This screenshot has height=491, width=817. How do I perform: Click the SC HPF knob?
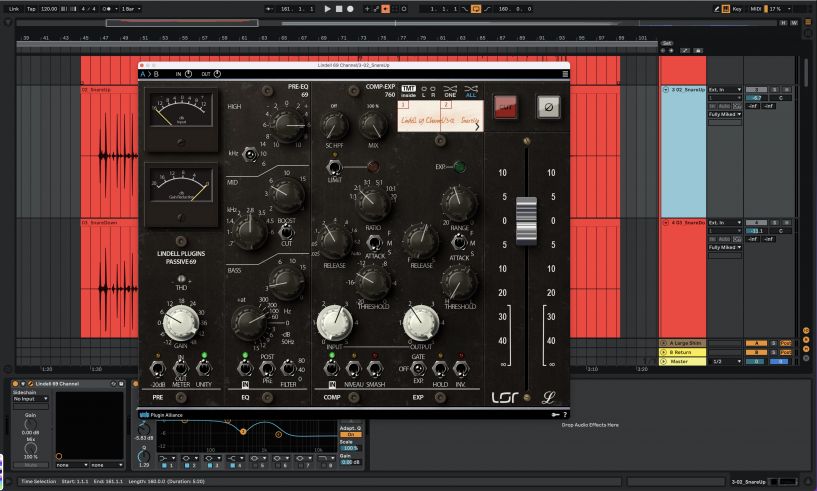tap(333, 126)
